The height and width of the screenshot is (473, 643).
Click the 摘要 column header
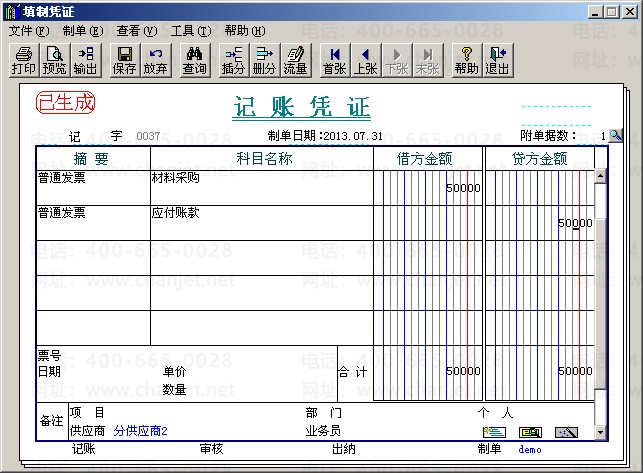[91, 159]
